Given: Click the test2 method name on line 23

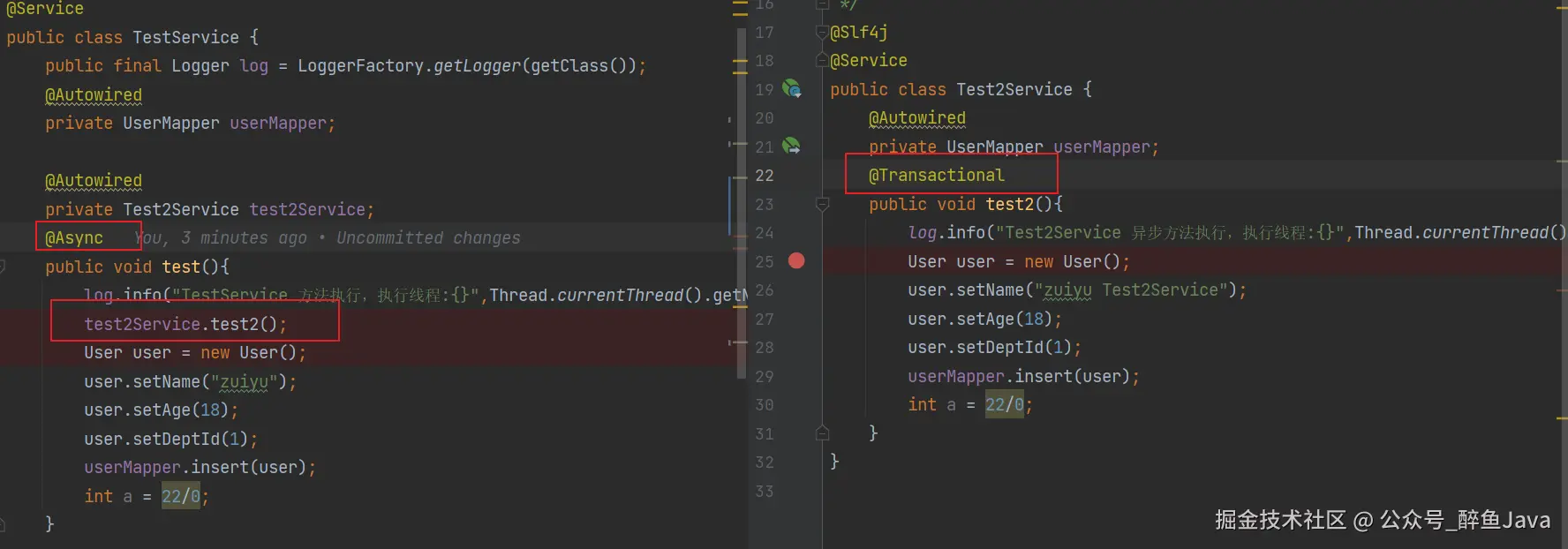Looking at the screenshot, I should pos(1009,204).
